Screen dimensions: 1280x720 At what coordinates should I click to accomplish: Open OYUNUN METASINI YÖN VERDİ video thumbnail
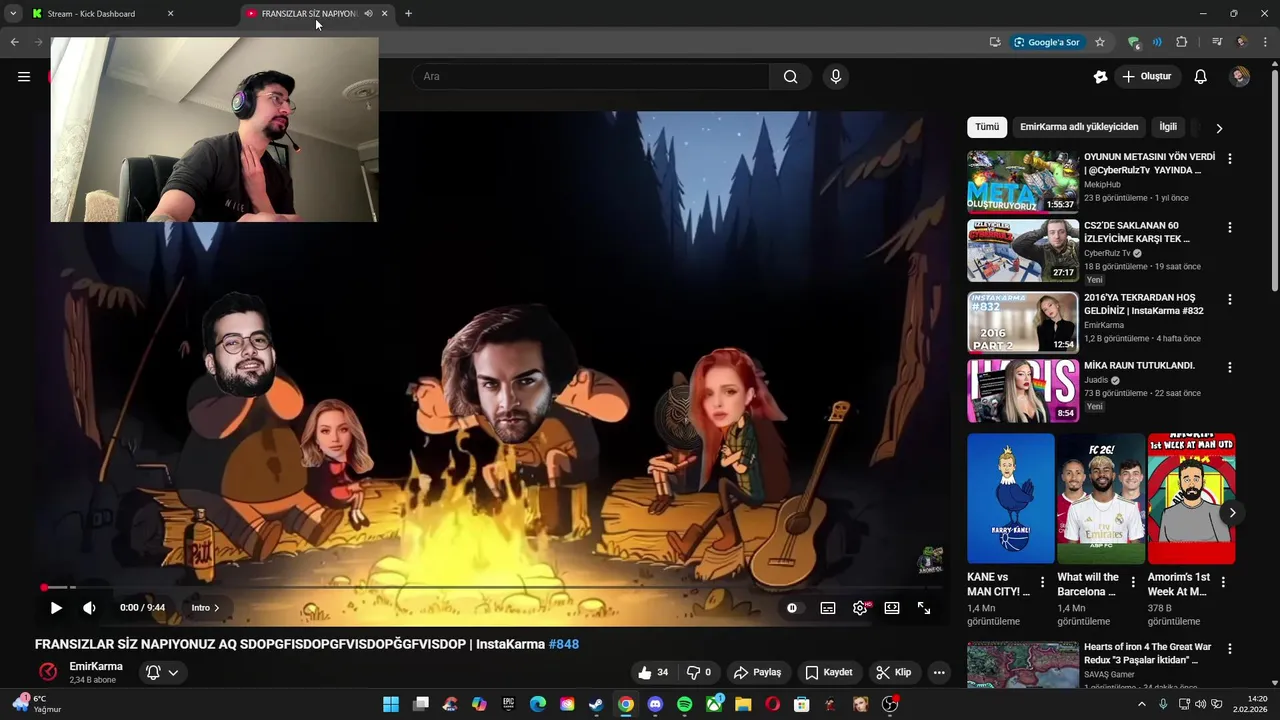(x=1022, y=181)
